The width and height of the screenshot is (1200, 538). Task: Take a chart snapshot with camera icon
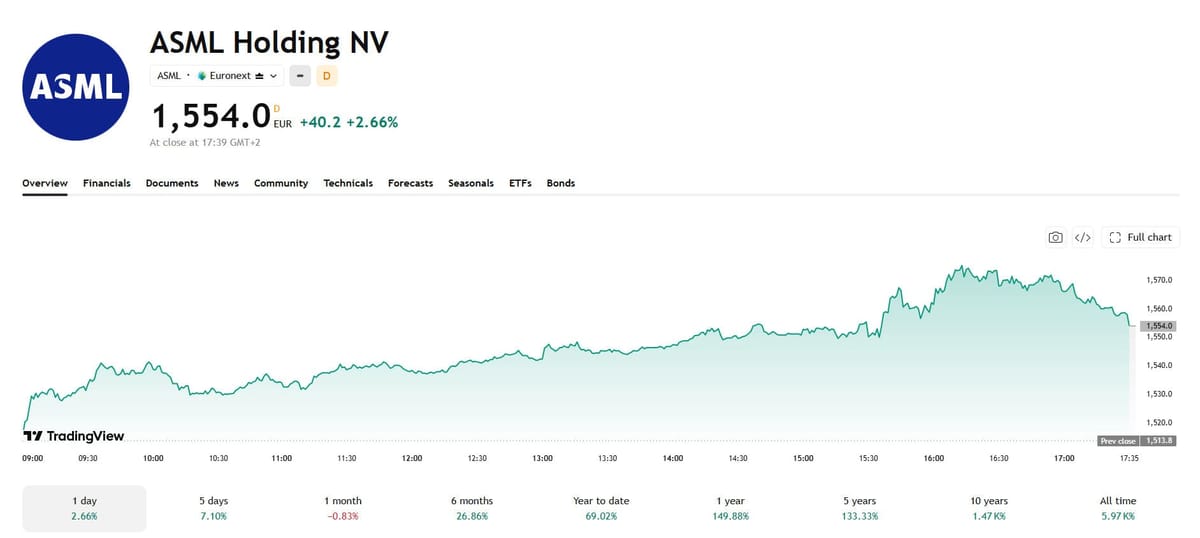(1055, 237)
